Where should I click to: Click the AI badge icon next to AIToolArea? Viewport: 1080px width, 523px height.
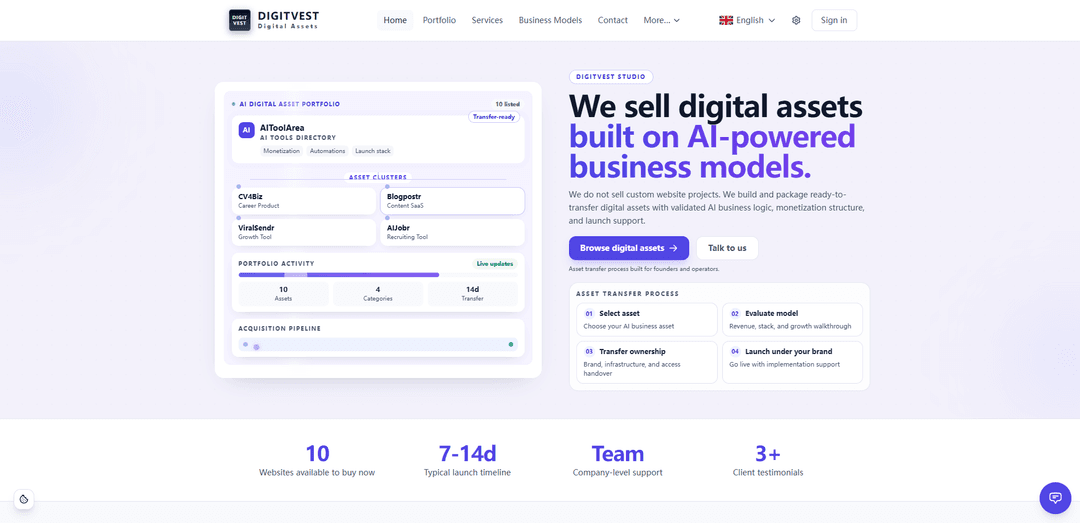point(247,130)
